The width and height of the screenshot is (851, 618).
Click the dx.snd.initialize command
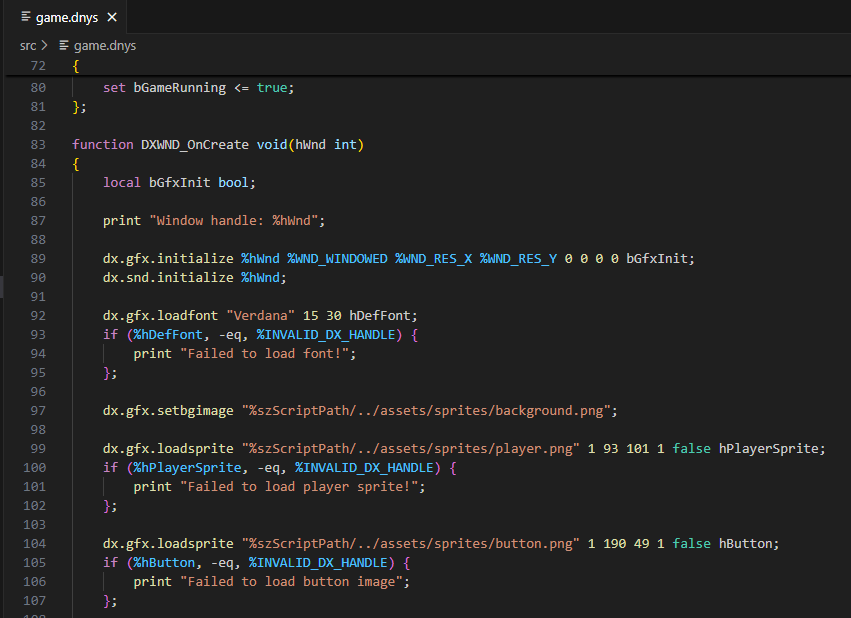[x=167, y=278]
